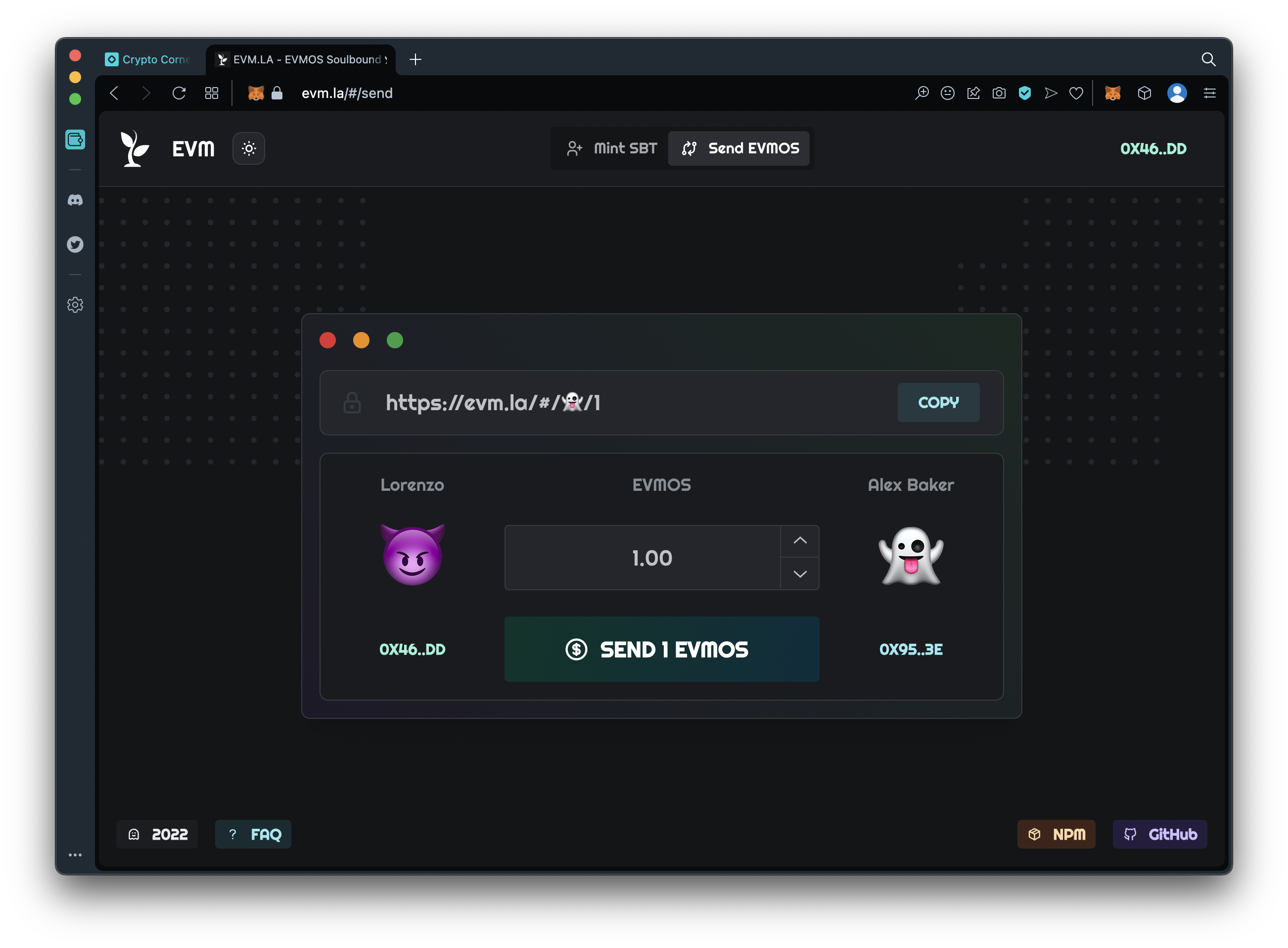This screenshot has width=1288, height=948.
Task: Switch to Crypto Corner browser tab
Action: (x=148, y=60)
